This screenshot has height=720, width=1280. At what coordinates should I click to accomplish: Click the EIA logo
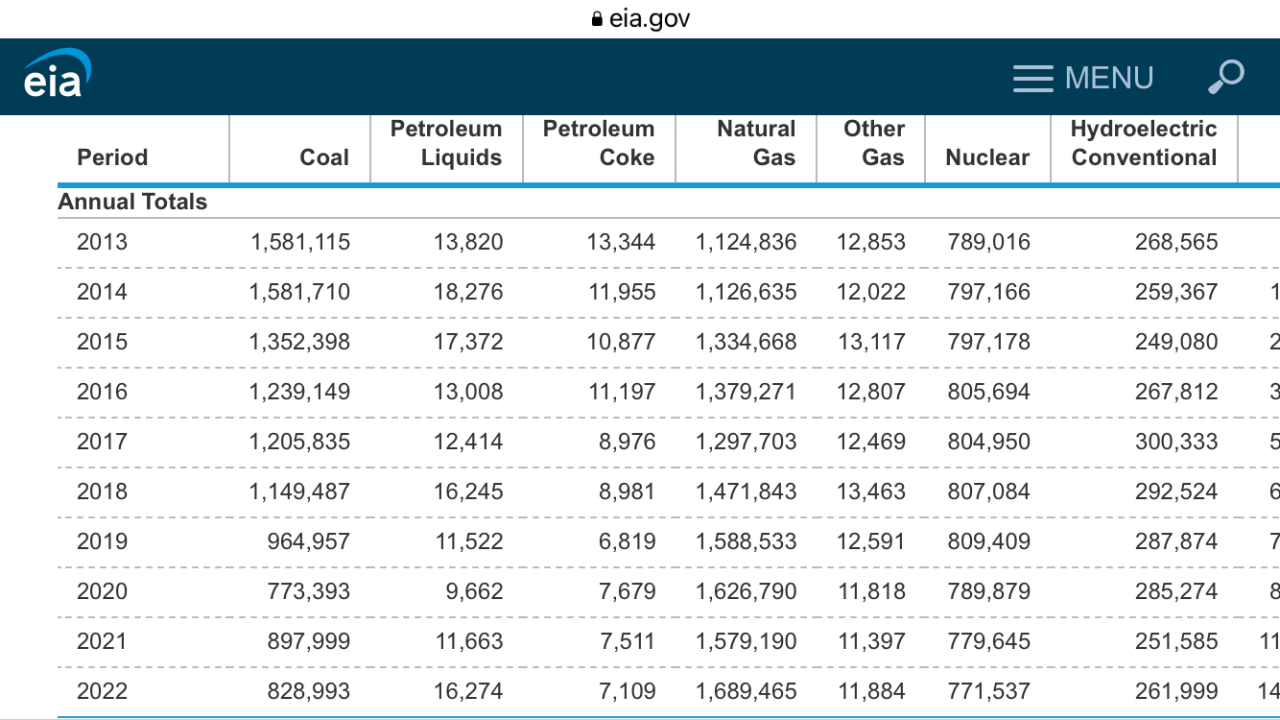tap(57, 74)
